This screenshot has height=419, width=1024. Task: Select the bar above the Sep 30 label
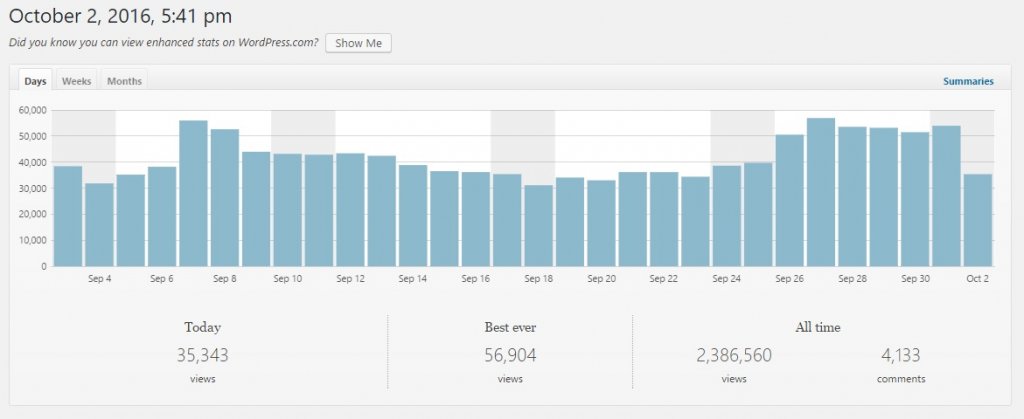(x=915, y=199)
